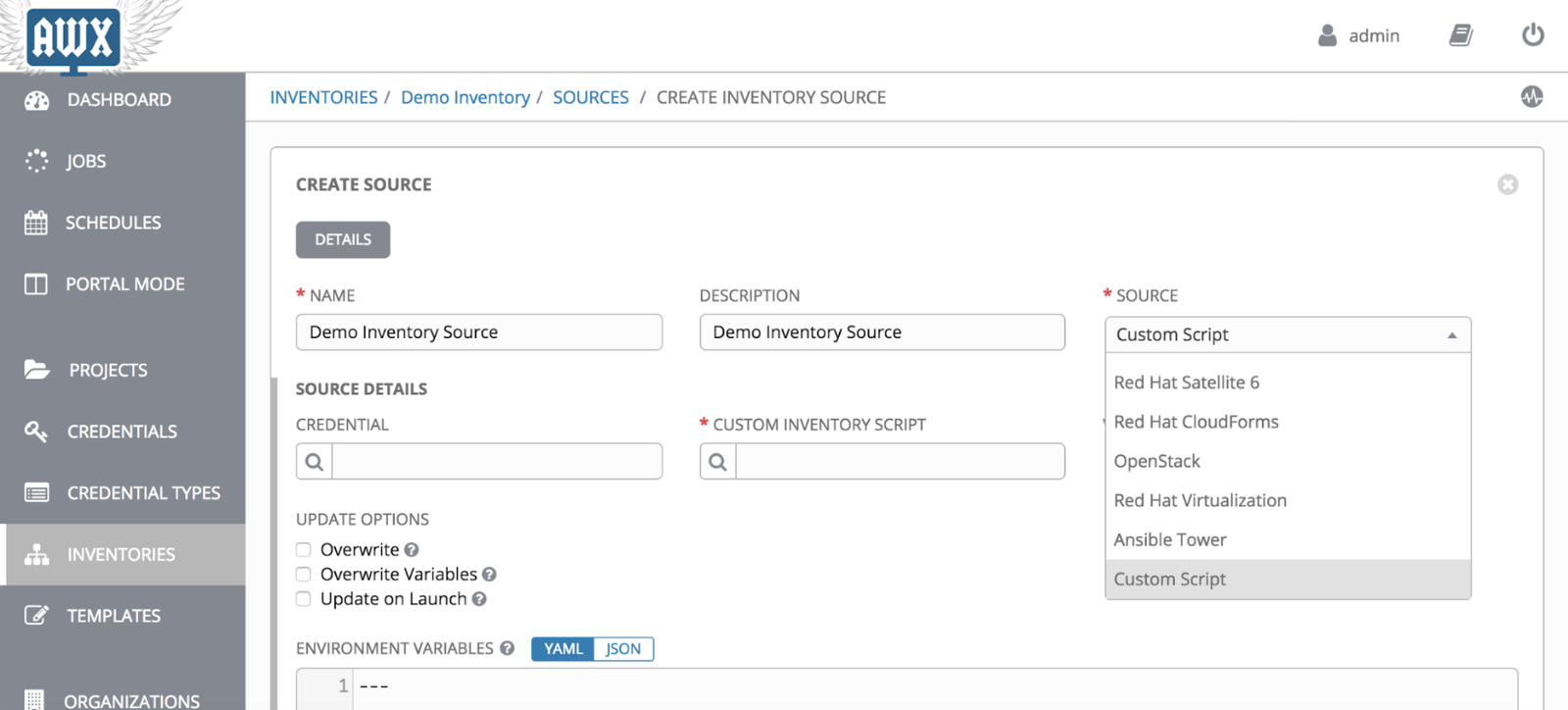Screen dimensions: 1568x710
Task: Click the Credential Types card icon
Action: pyautogui.click(x=36, y=492)
